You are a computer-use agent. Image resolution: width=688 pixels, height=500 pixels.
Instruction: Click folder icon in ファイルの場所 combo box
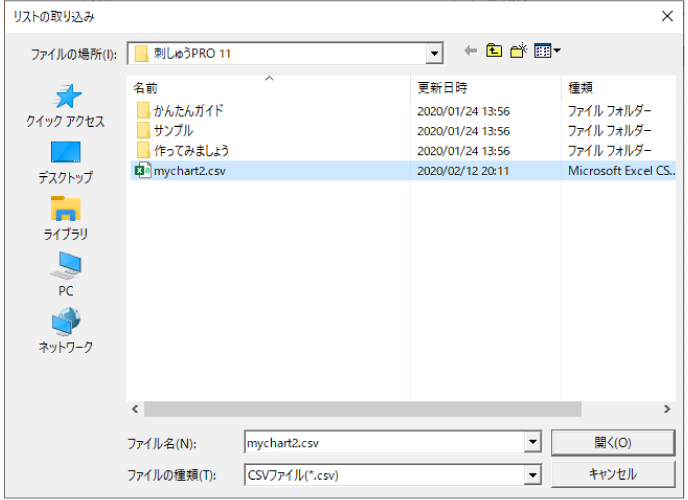point(141,54)
